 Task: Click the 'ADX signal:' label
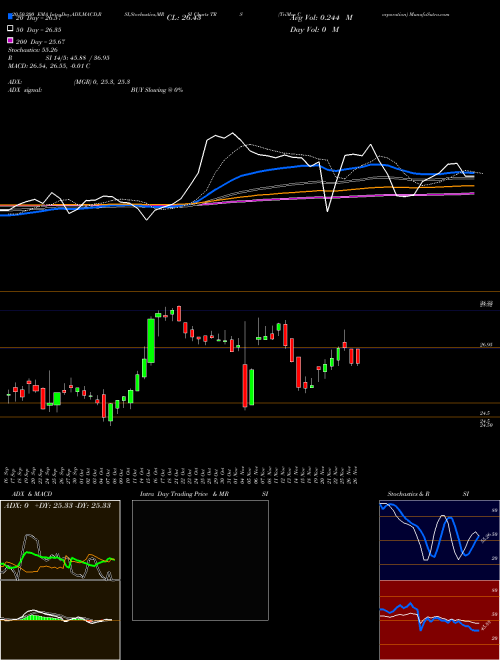tap(25, 90)
